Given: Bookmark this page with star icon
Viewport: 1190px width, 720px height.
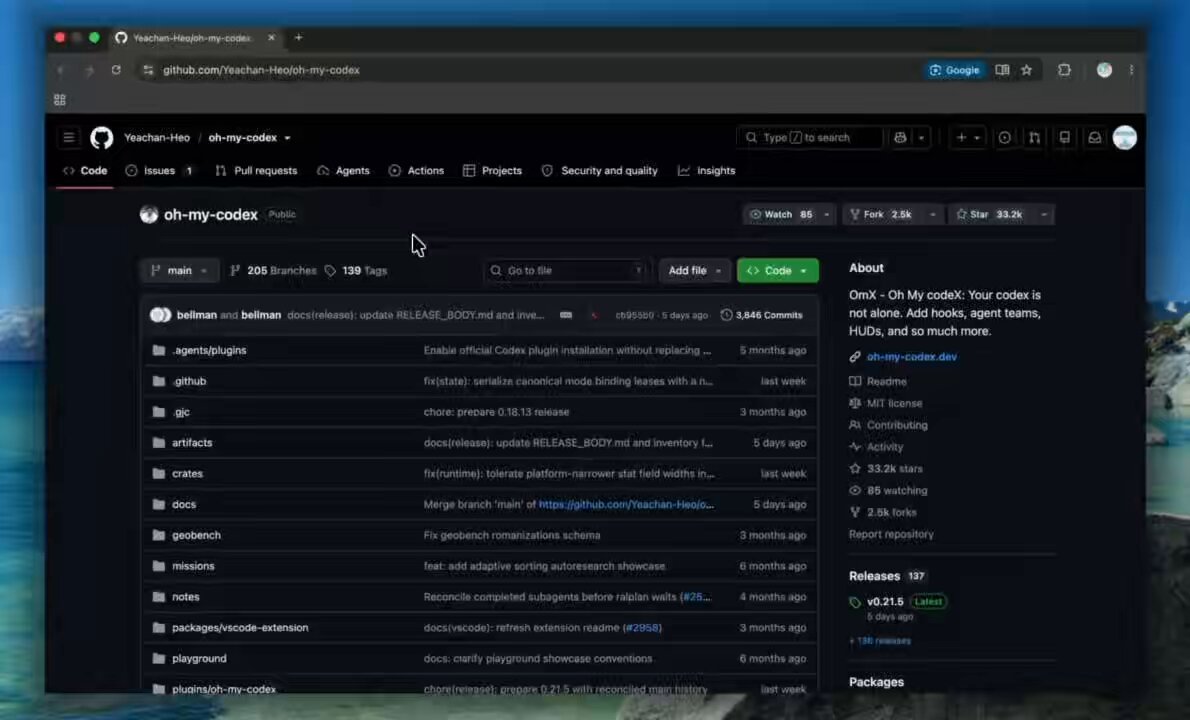Looking at the screenshot, I should point(1027,70).
